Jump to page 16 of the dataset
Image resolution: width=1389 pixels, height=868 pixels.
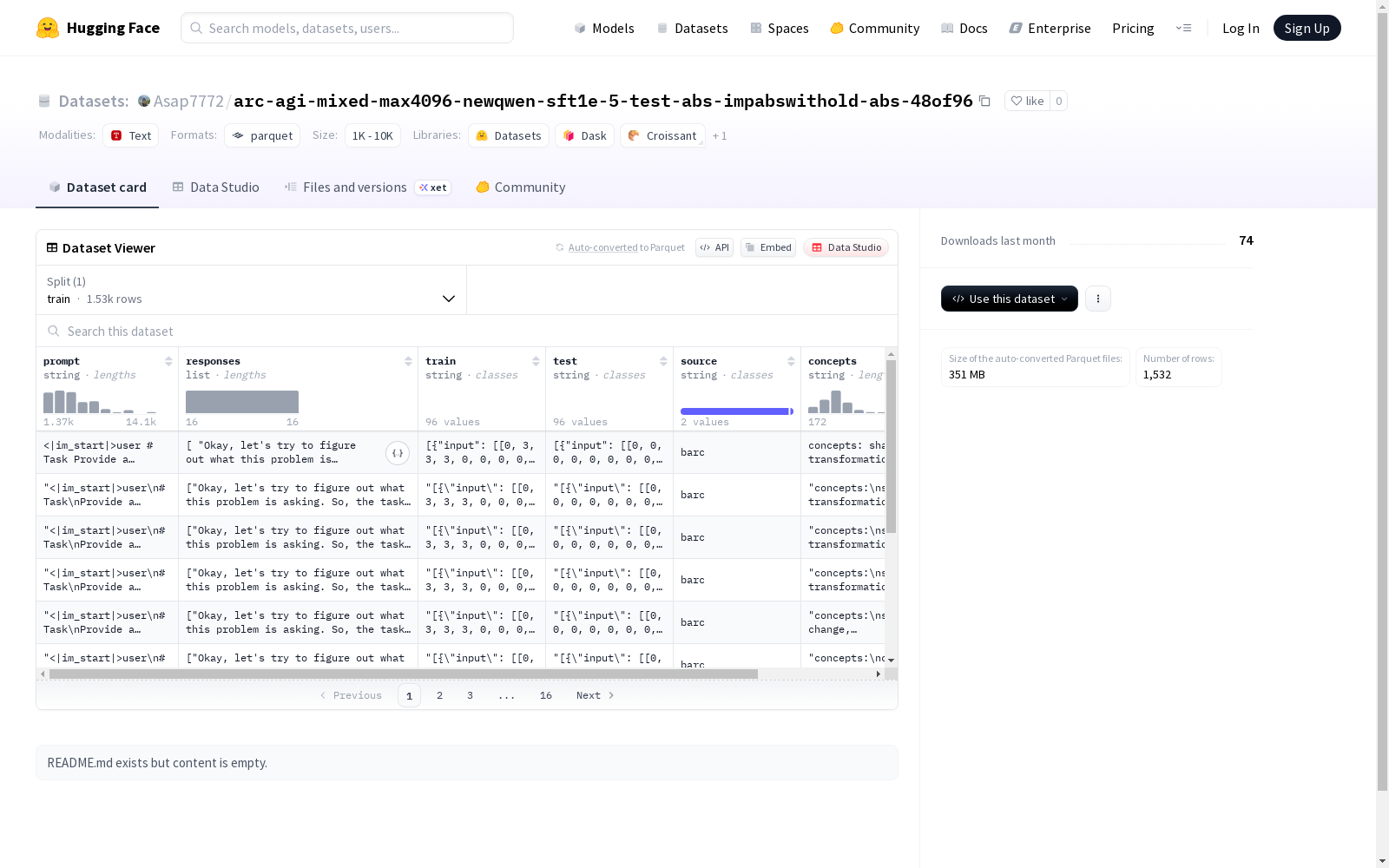point(546,695)
